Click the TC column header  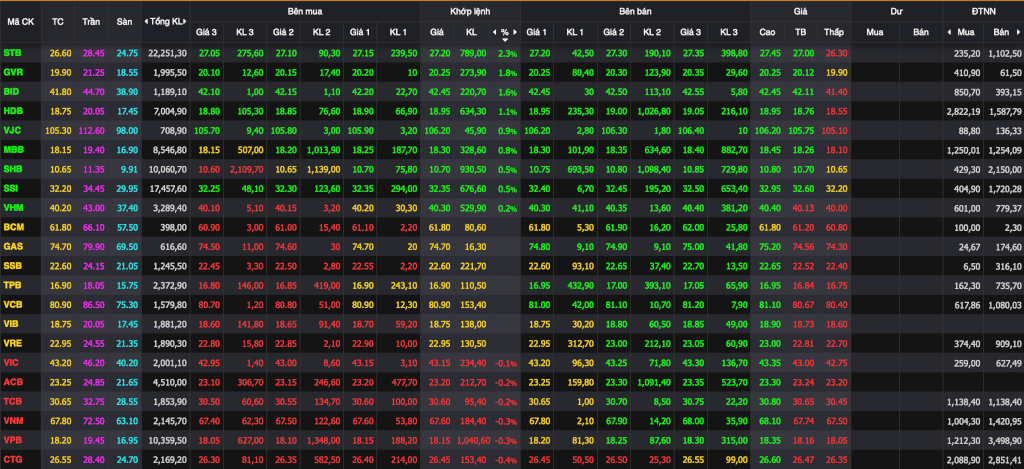tap(57, 21)
